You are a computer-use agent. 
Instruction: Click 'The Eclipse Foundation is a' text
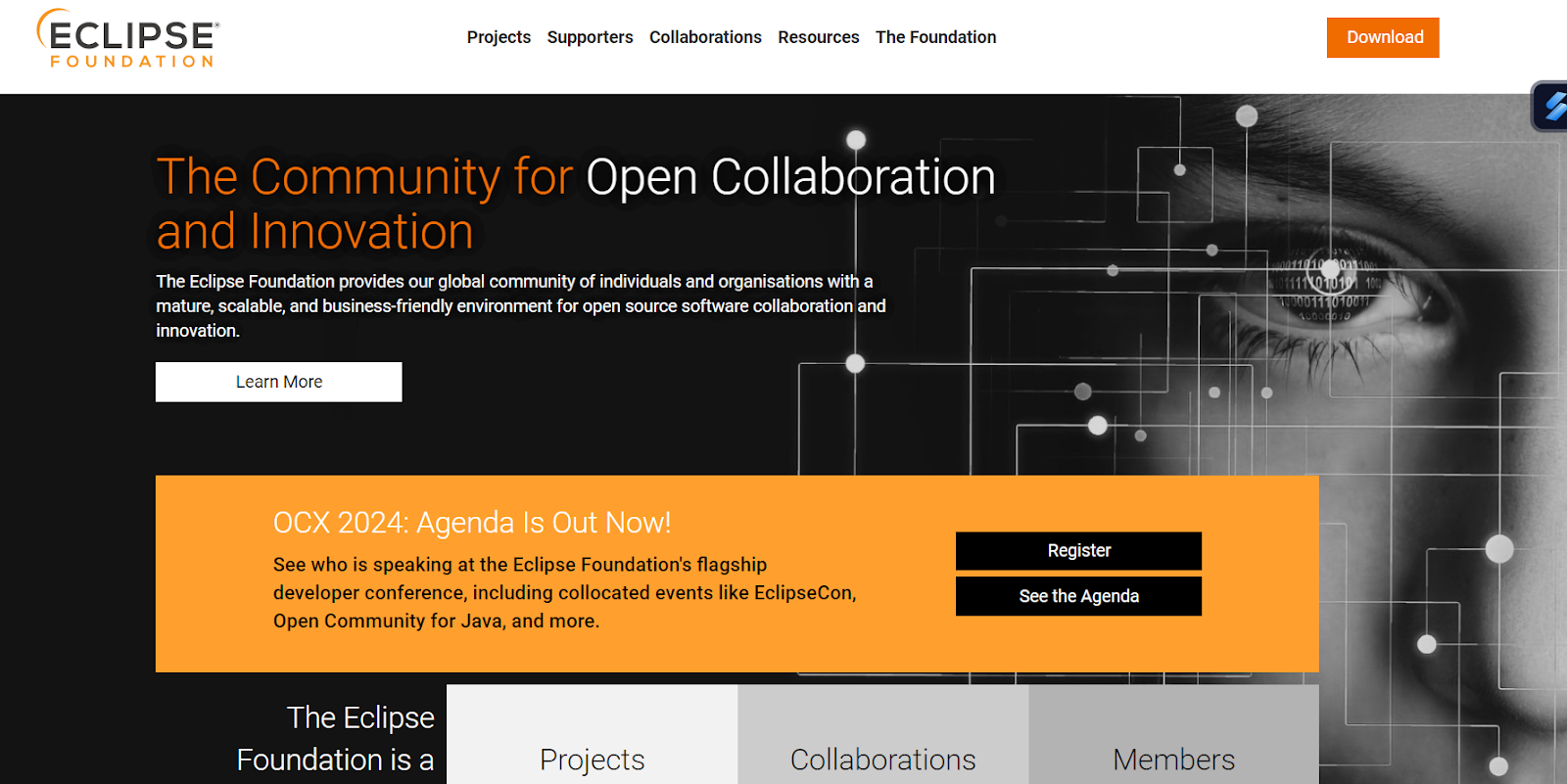coord(335,739)
